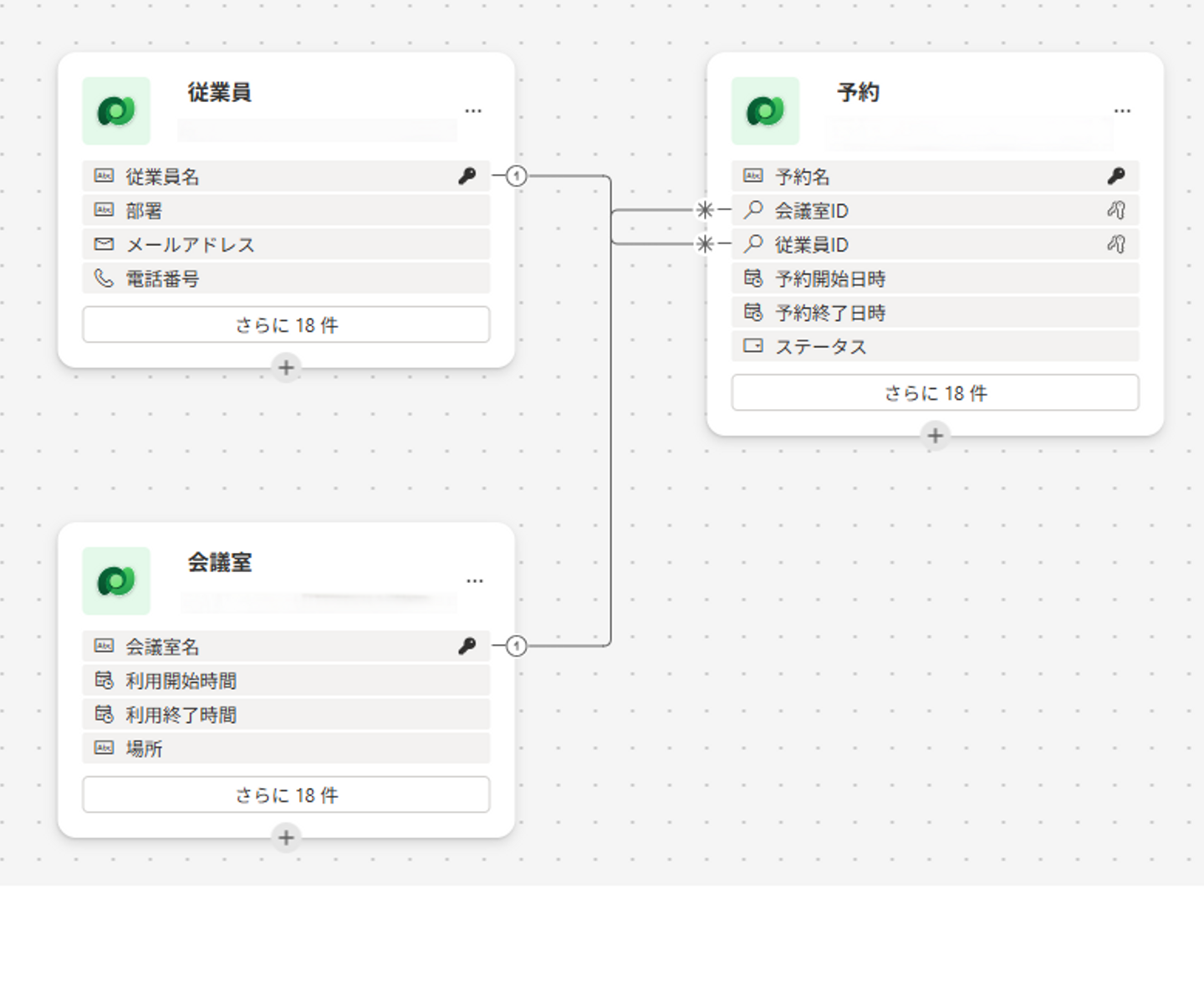Screen dimensions: 1204x1002
Task: Click the mail icon beside メールアドレス
Action: click(104, 244)
